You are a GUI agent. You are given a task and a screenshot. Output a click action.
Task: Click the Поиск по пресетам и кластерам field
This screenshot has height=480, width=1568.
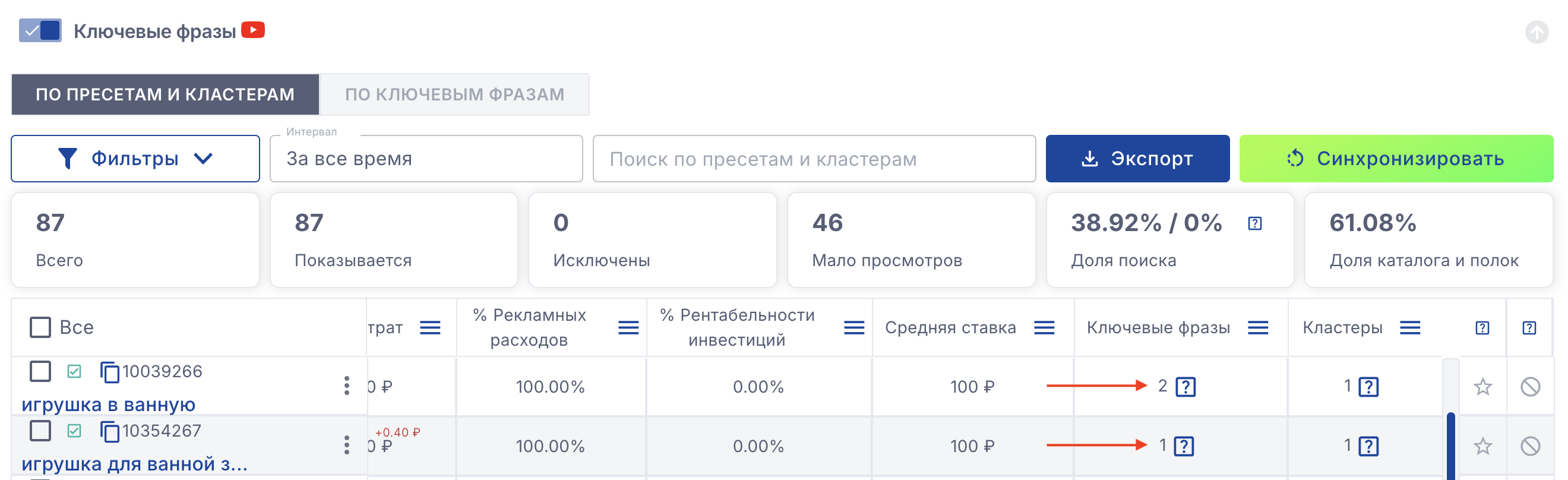[814, 159]
